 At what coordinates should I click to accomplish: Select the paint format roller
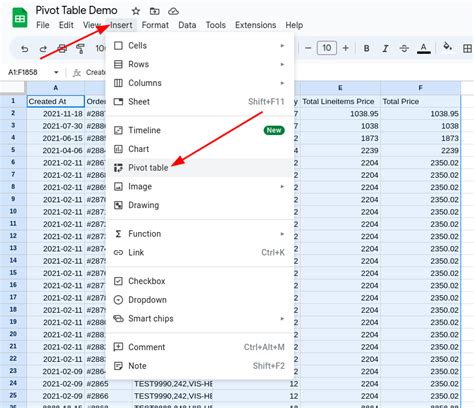click(80, 49)
